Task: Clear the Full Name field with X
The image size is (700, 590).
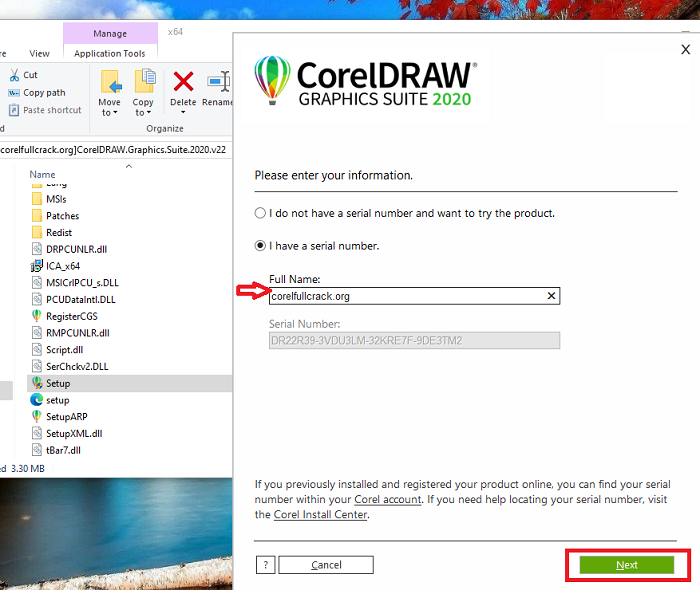Action: coord(551,296)
